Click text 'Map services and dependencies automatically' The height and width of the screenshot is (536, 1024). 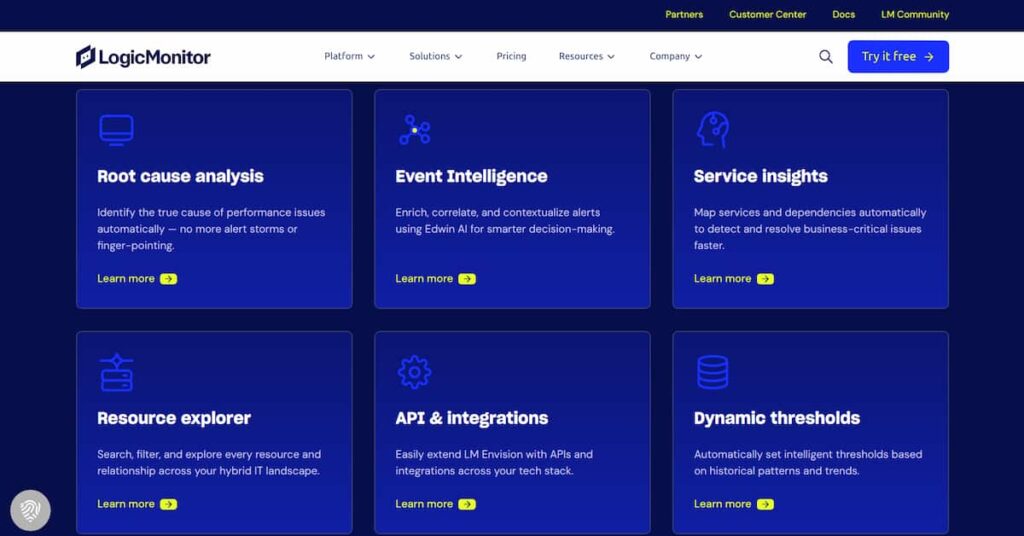coord(810,213)
